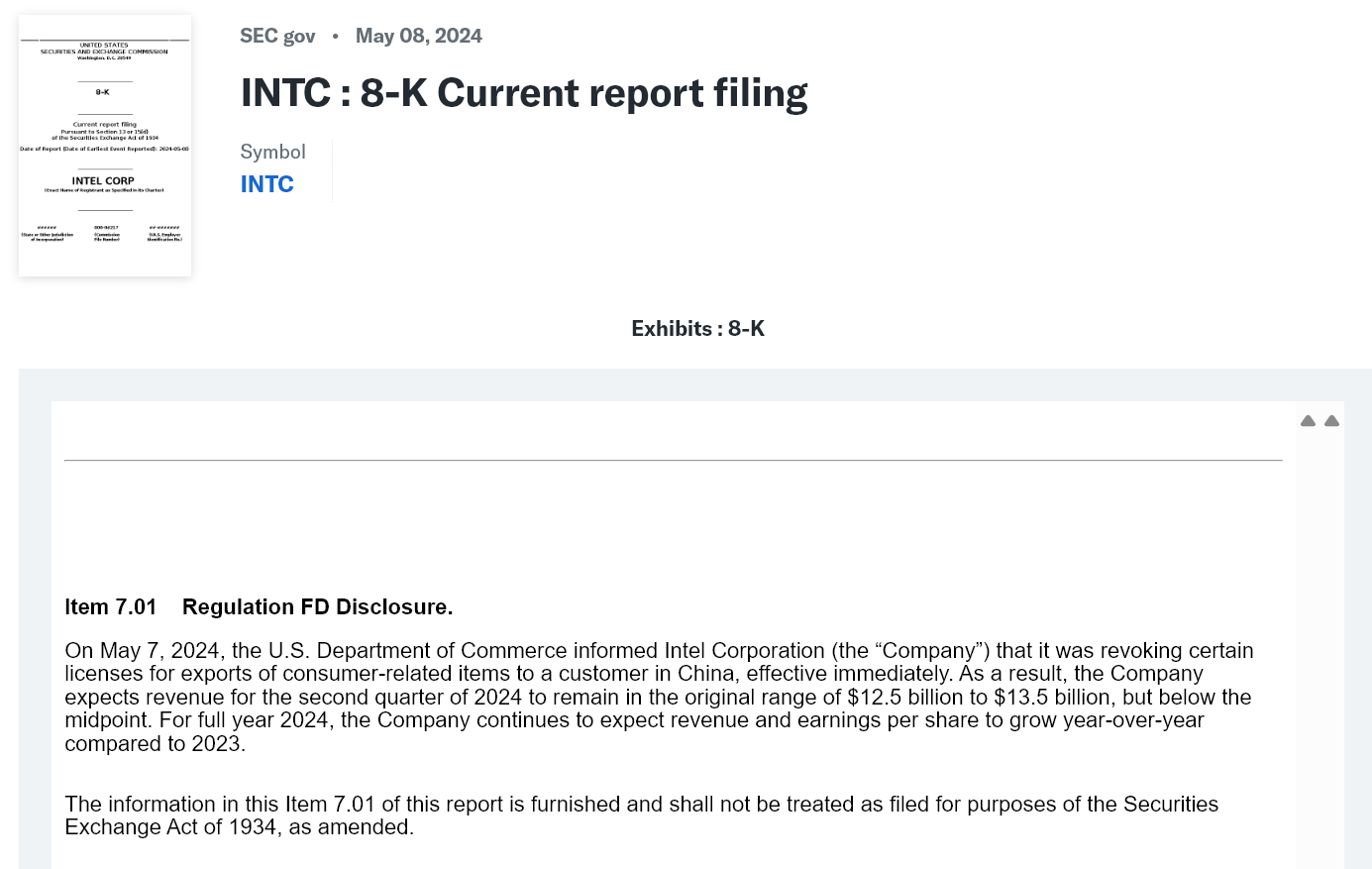Click the bullet separator beside SEC gov
The width and height of the screenshot is (1372, 869).
click(x=336, y=36)
